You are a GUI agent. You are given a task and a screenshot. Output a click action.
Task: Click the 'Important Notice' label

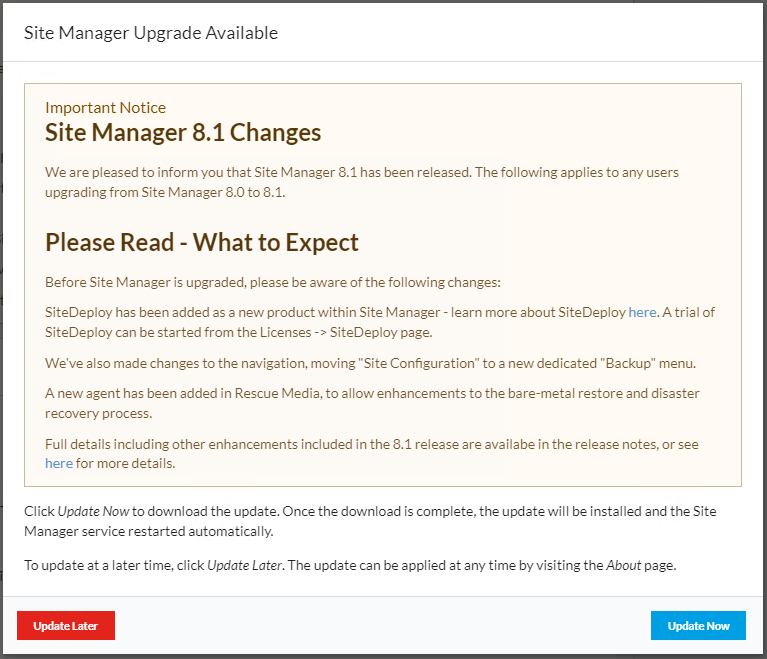[x=106, y=108]
